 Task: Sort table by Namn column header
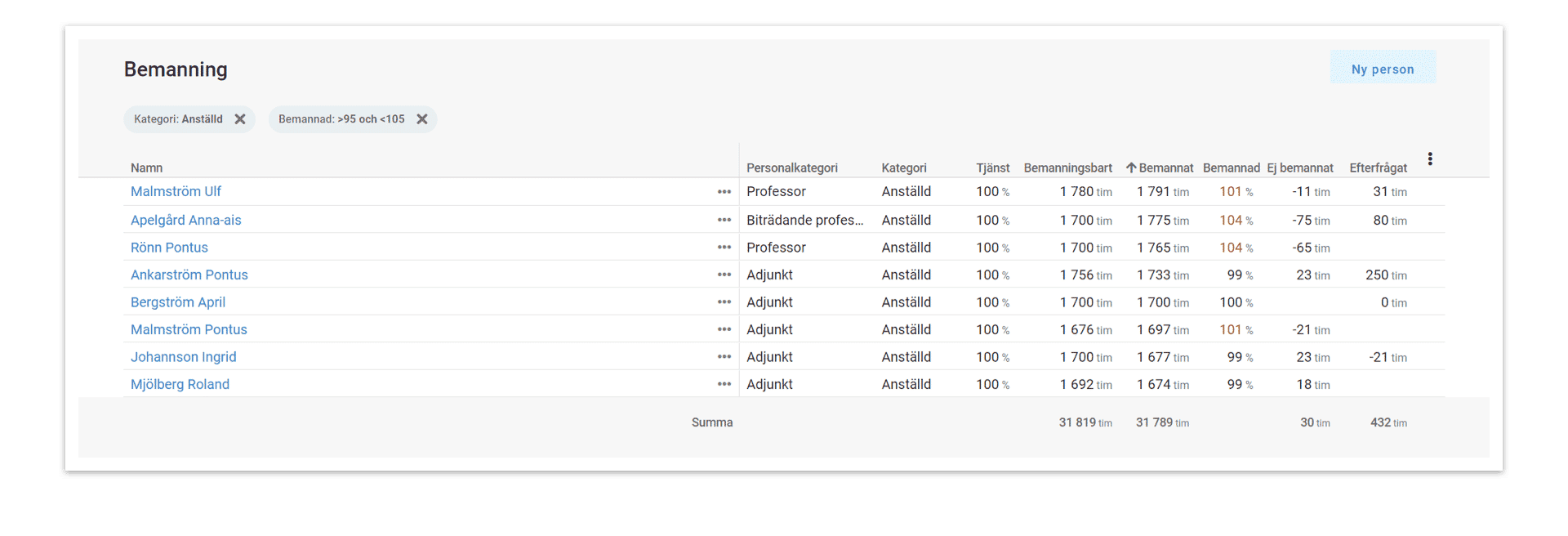pyautogui.click(x=147, y=168)
